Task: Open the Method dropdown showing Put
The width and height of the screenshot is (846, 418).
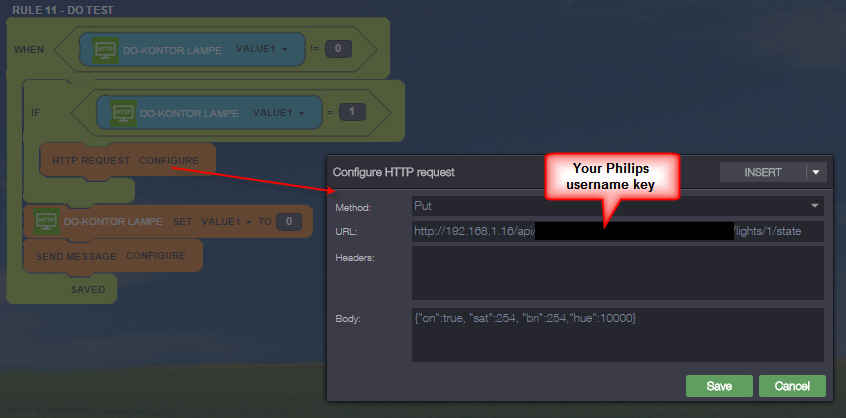Action: tap(617, 206)
